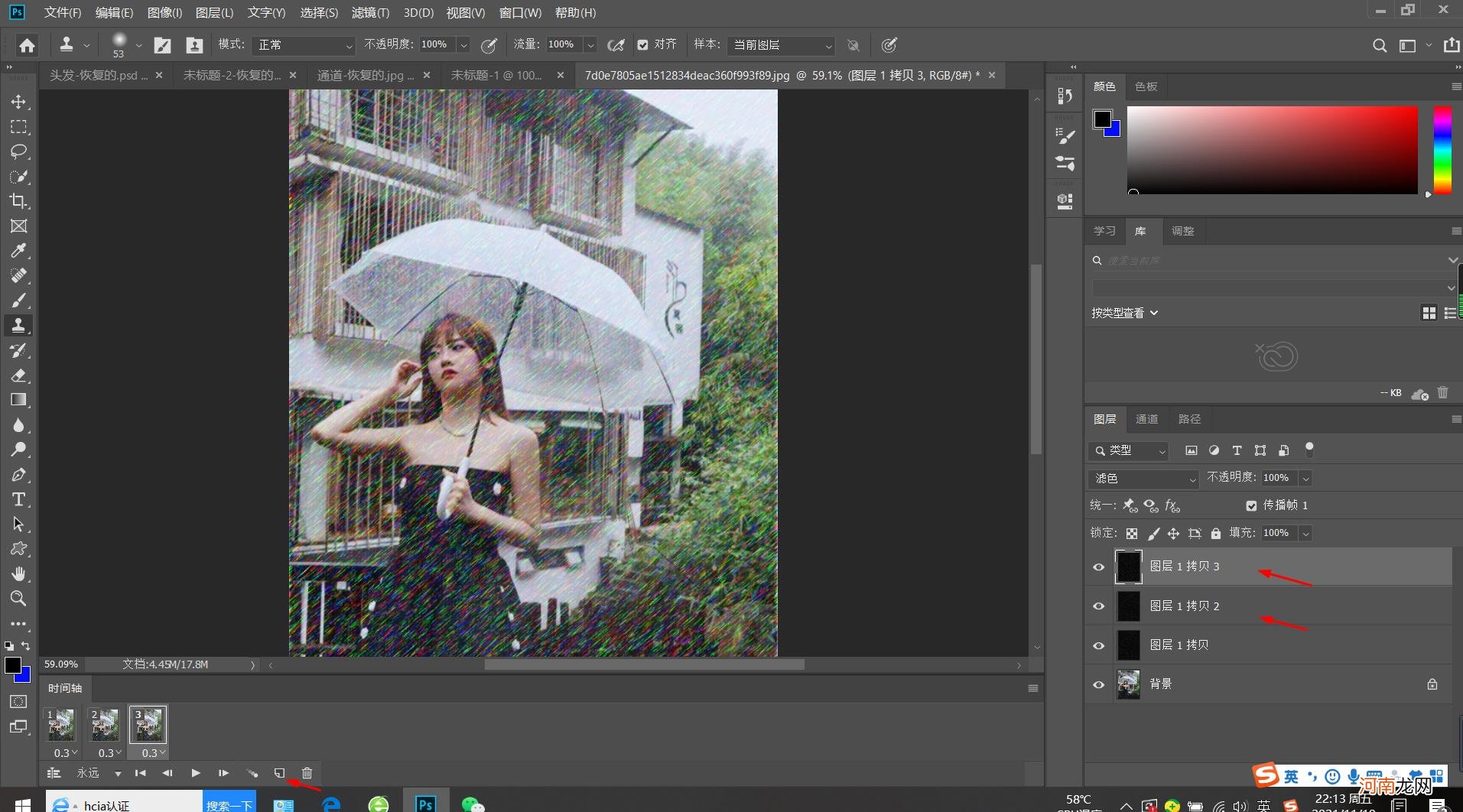Toggle visibility of layer 图层 1 拷贝 2
The width and height of the screenshot is (1463, 812).
pos(1099,606)
